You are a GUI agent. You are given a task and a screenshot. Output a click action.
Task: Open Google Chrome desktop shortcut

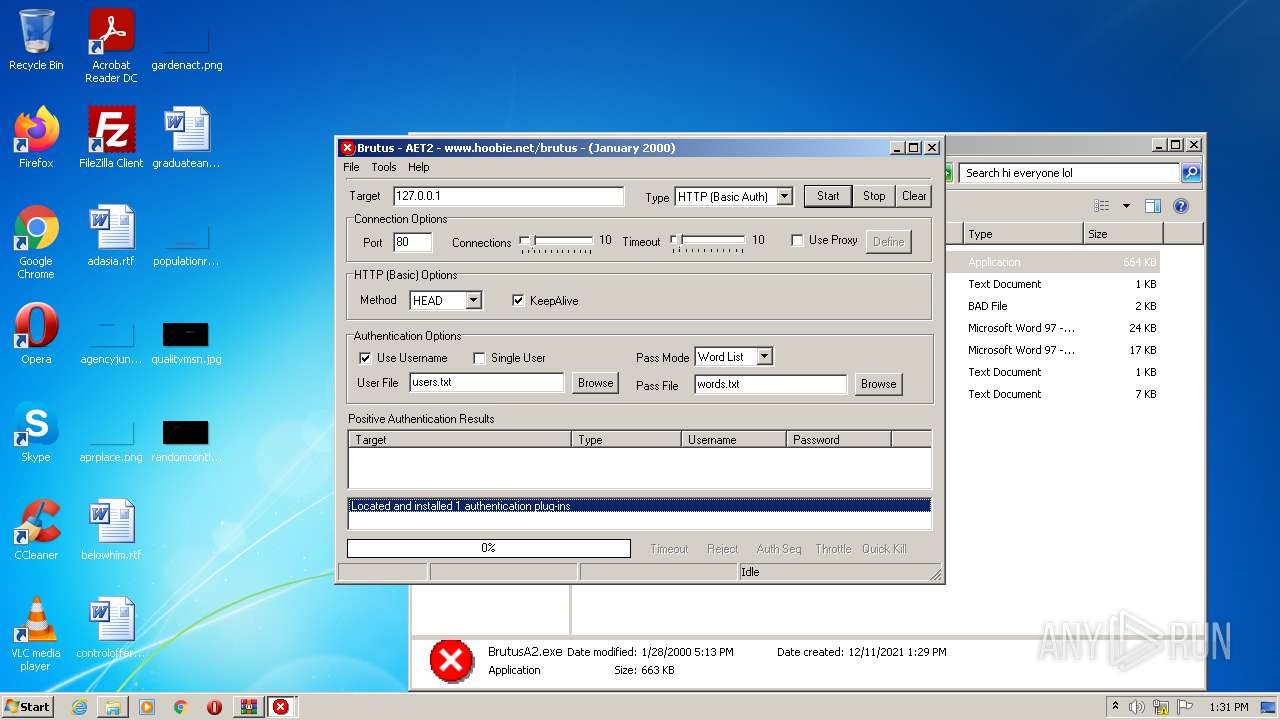tap(36, 242)
